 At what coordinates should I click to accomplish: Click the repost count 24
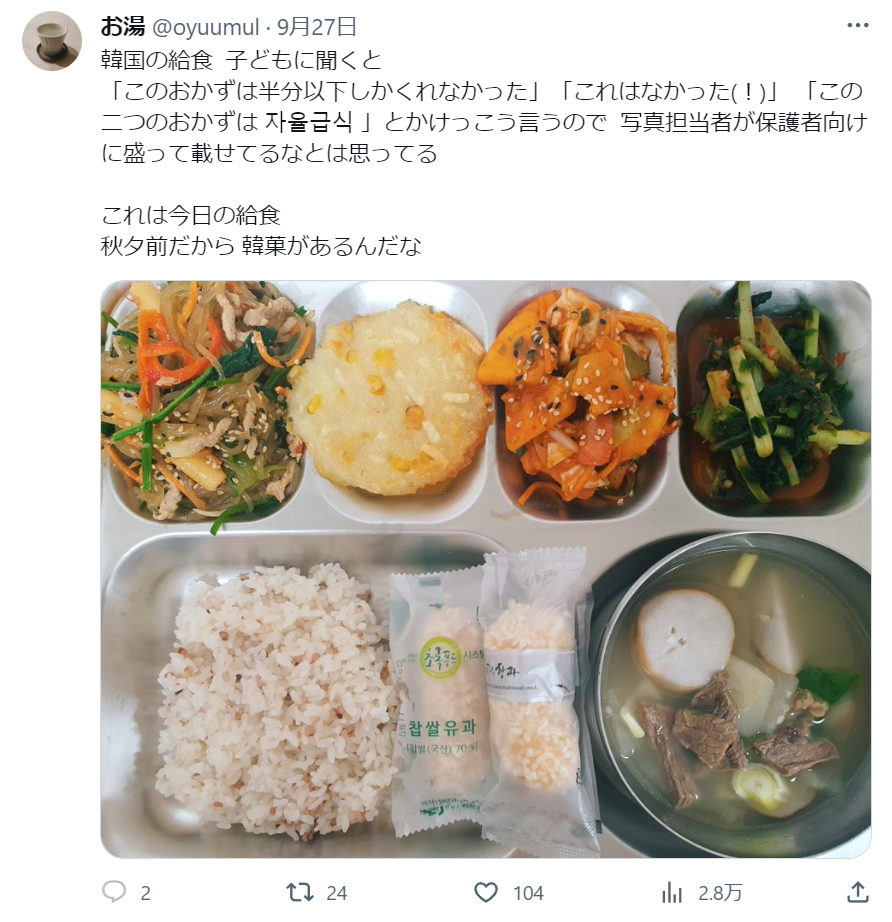pos(336,893)
